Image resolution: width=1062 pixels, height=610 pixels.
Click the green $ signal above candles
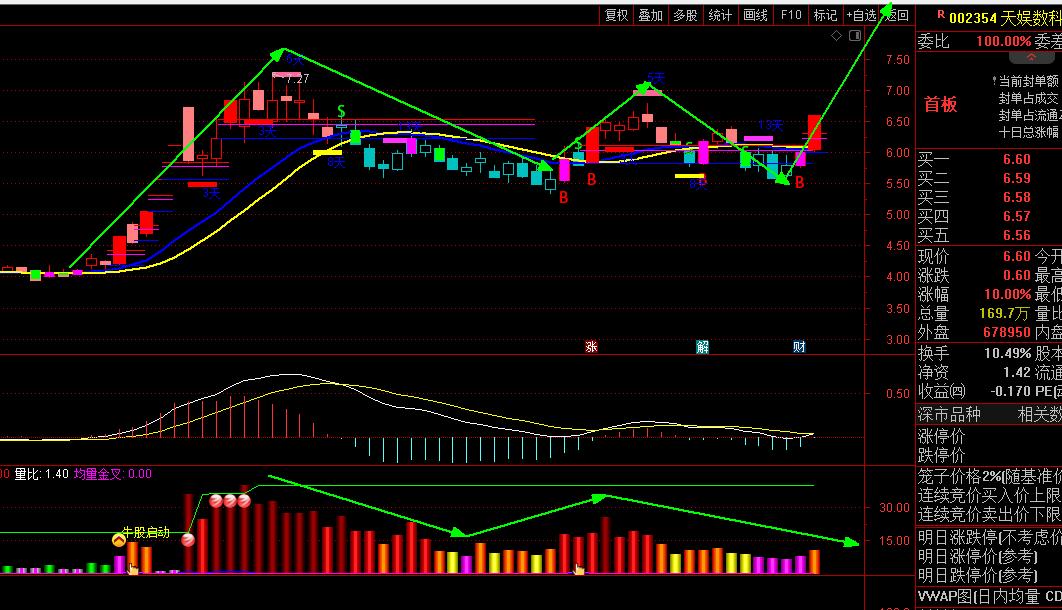(x=341, y=110)
